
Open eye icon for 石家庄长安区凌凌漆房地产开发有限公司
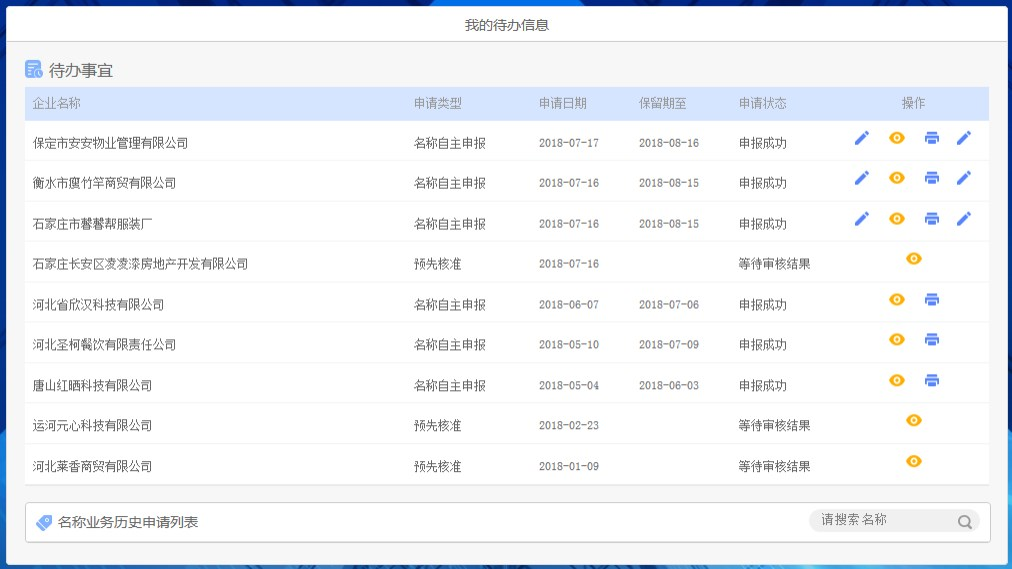tap(913, 259)
